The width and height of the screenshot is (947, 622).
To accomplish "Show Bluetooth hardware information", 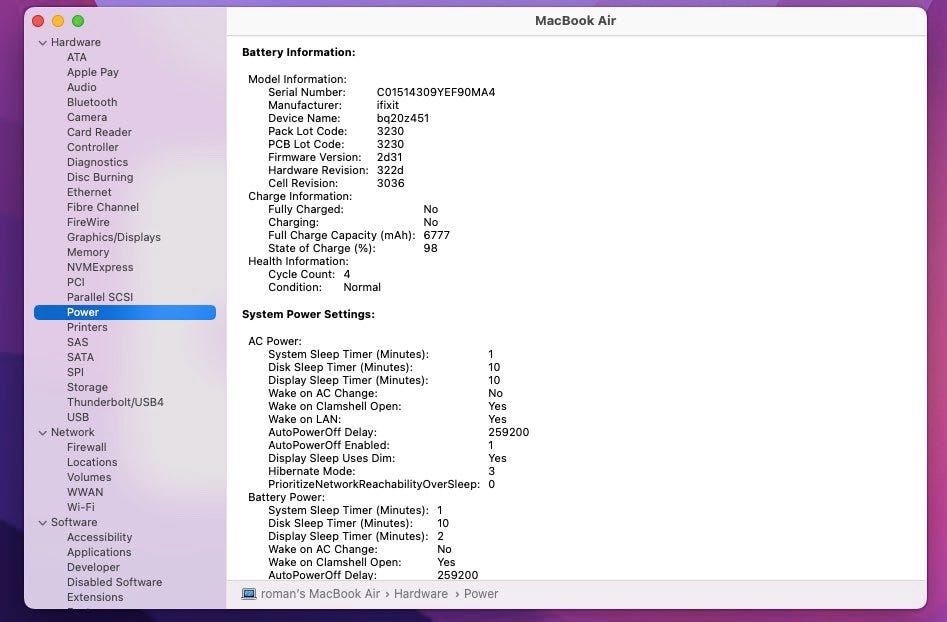I will 92,102.
